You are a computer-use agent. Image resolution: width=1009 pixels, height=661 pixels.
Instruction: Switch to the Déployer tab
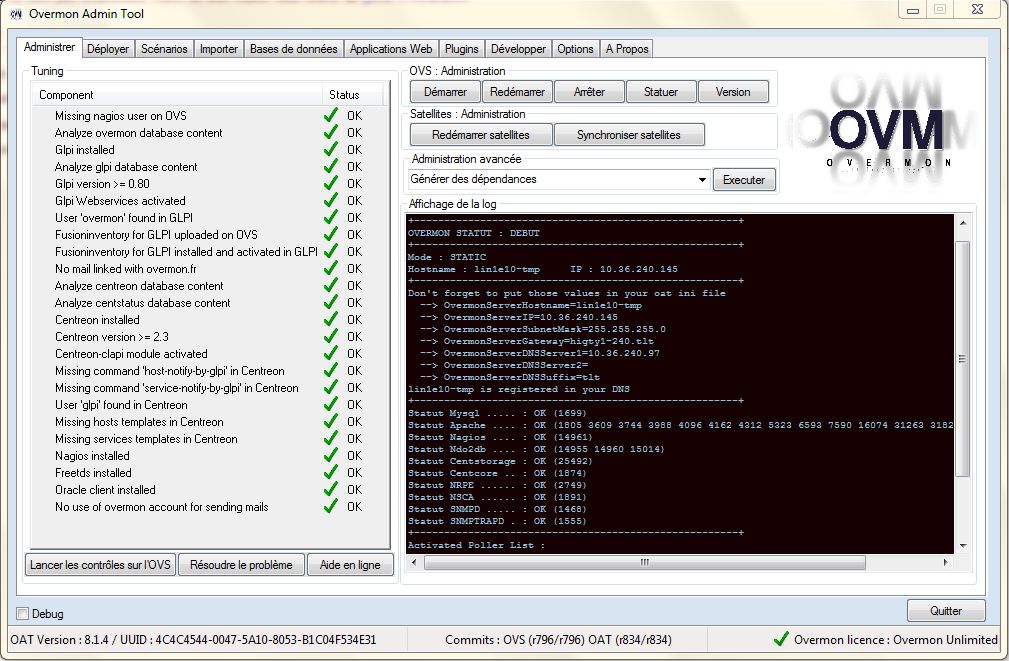click(x=107, y=49)
